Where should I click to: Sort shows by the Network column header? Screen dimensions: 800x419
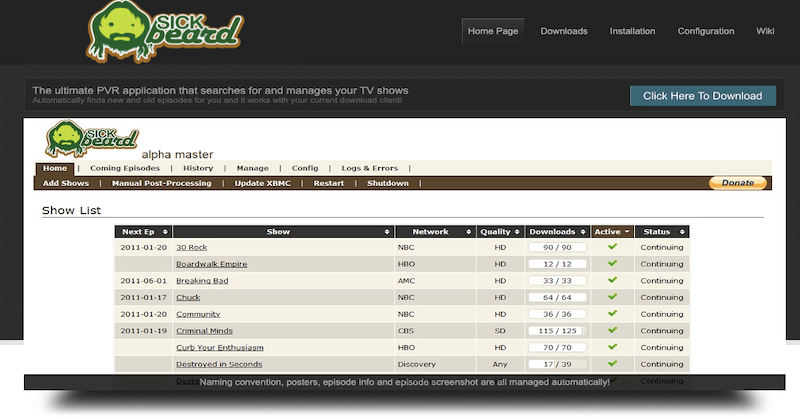[x=434, y=231]
